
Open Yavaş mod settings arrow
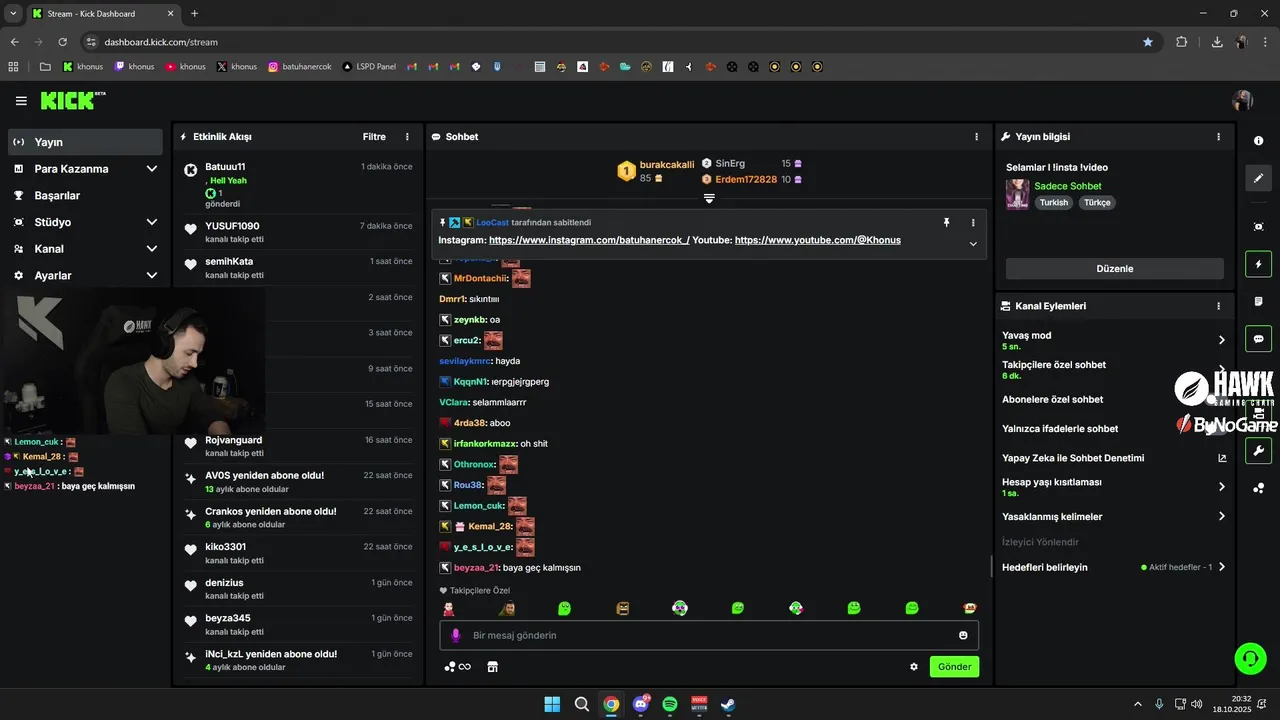click(x=1221, y=340)
